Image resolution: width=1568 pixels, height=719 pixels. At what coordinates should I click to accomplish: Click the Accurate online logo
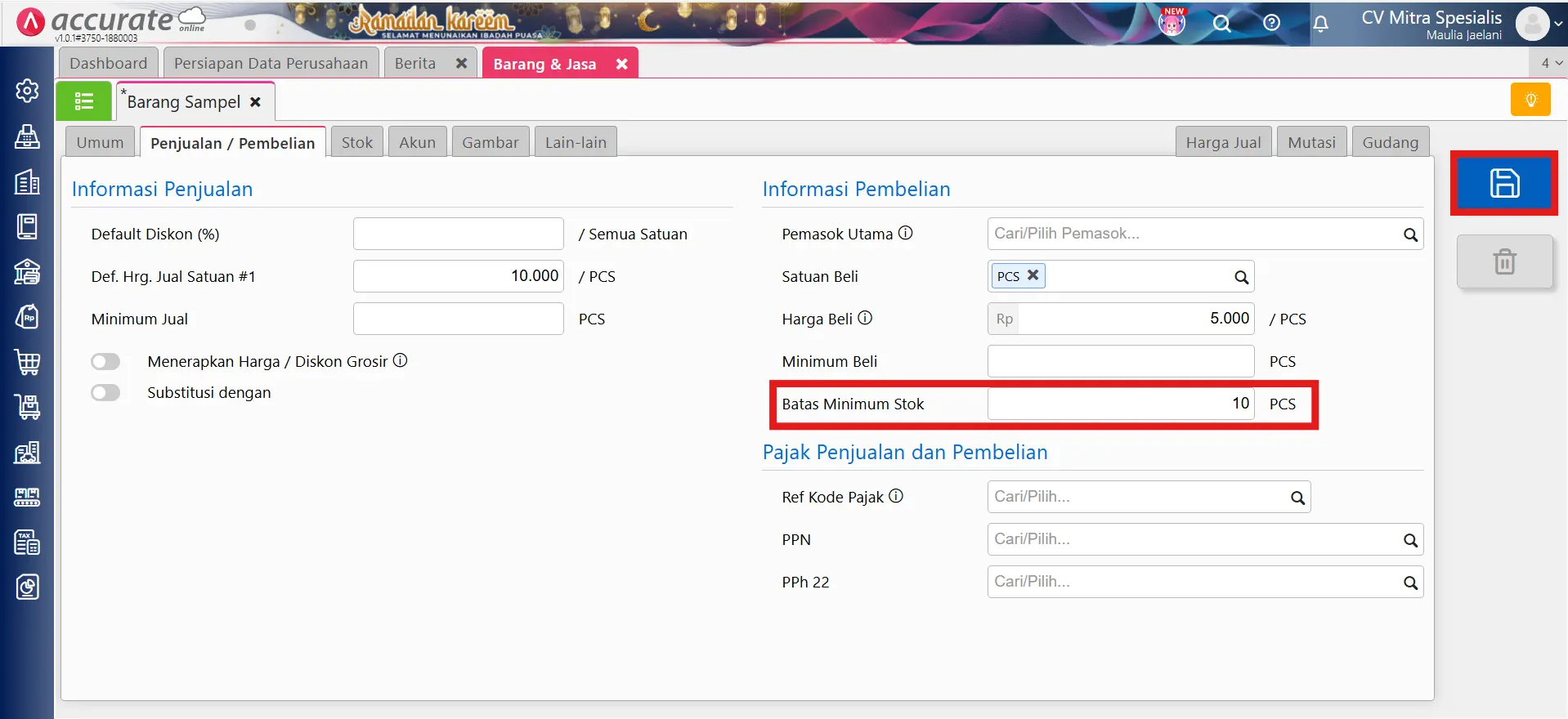coord(111,22)
